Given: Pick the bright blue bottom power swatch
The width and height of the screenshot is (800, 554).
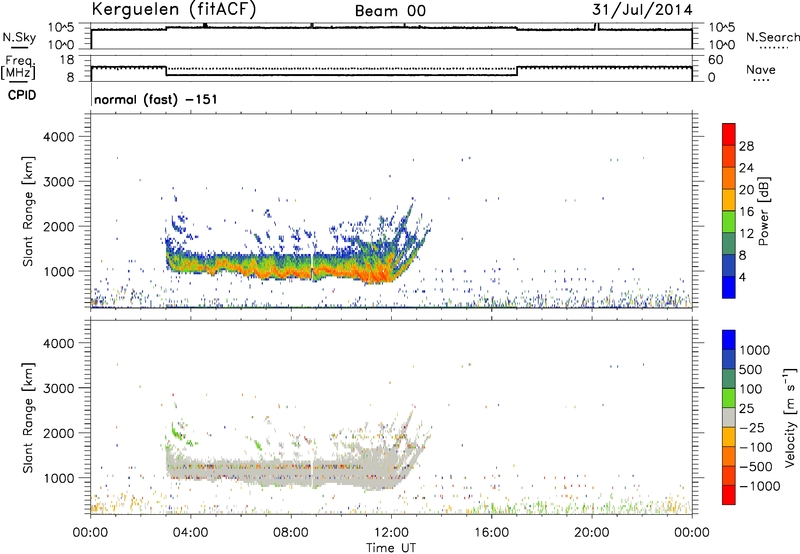Looking at the screenshot, I should tap(729, 288).
